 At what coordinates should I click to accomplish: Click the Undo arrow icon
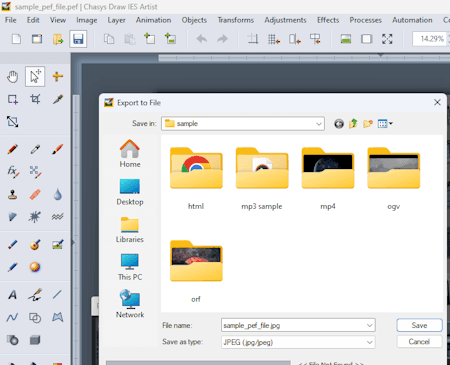[202, 39]
